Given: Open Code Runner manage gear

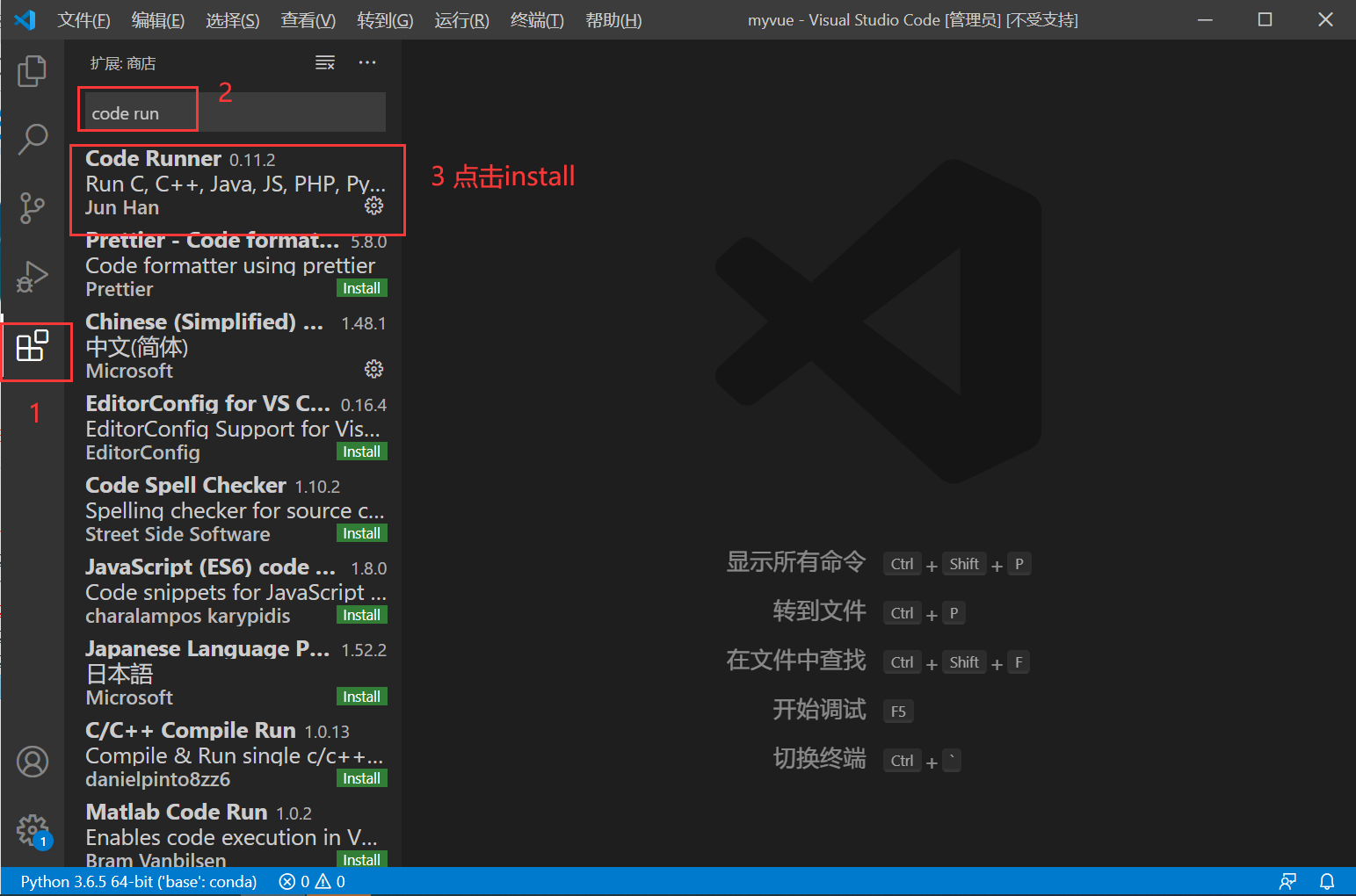Looking at the screenshot, I should pyautogui.click(x=373, y=206).
